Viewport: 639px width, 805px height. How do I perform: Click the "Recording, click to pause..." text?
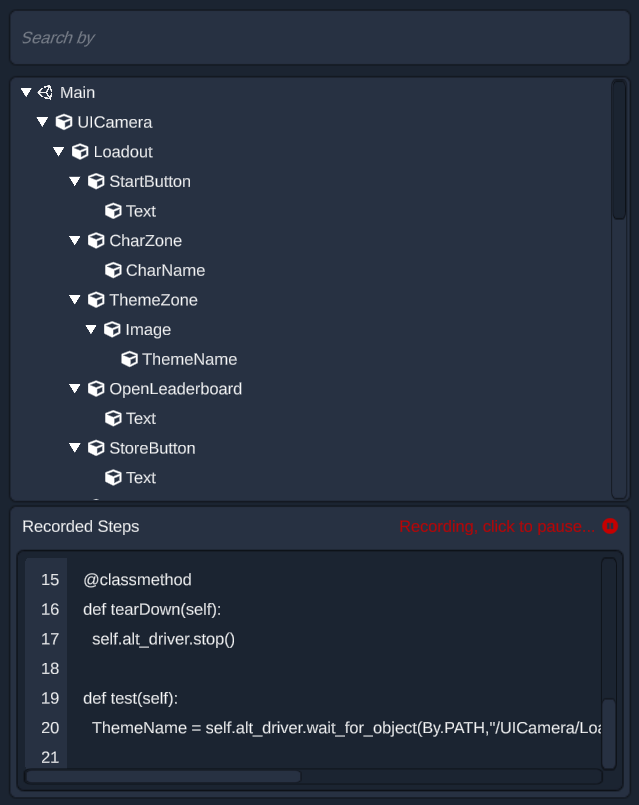[496, 527]
